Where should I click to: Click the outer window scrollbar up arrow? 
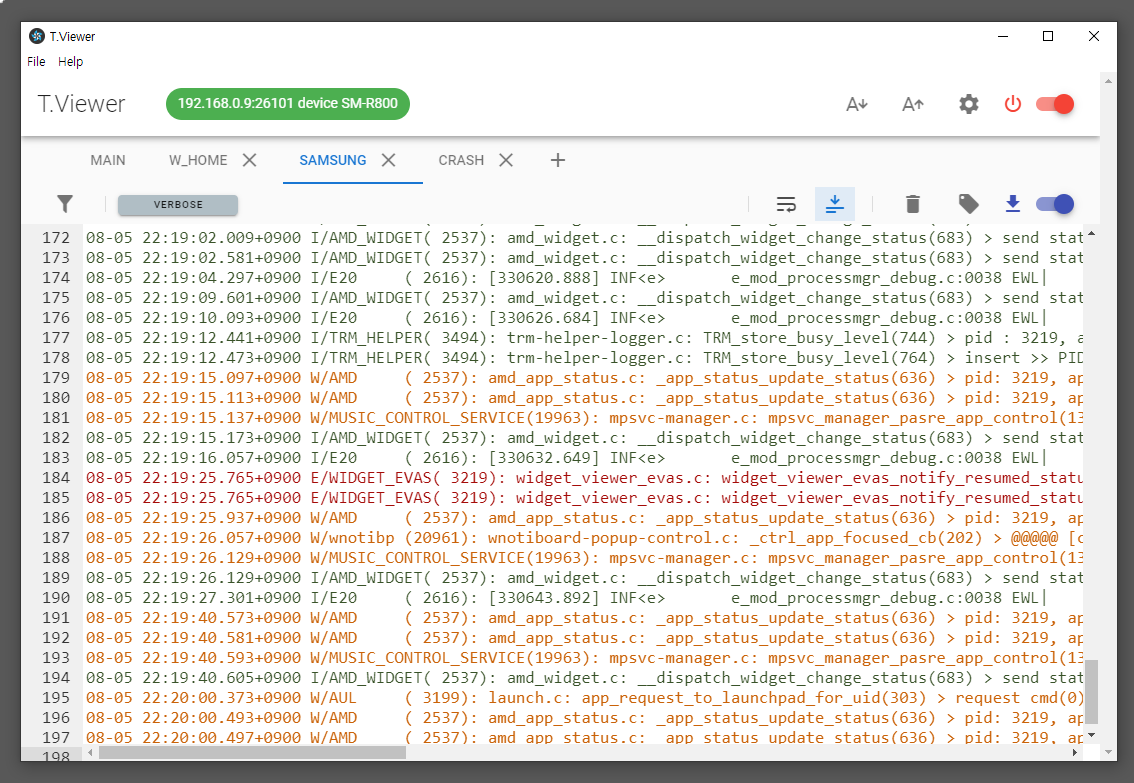coord(1108,81)
